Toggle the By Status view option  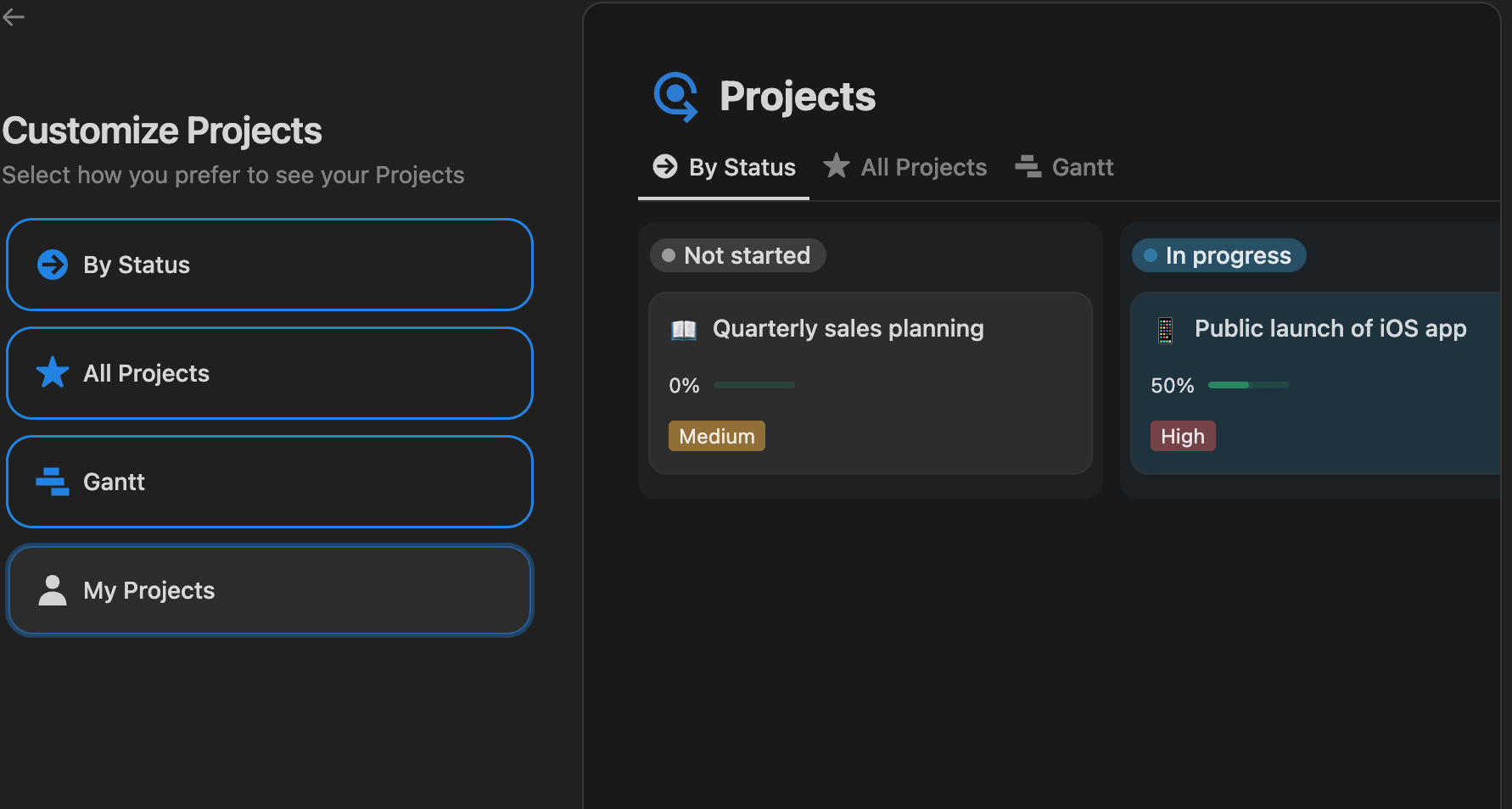(270, 265)
